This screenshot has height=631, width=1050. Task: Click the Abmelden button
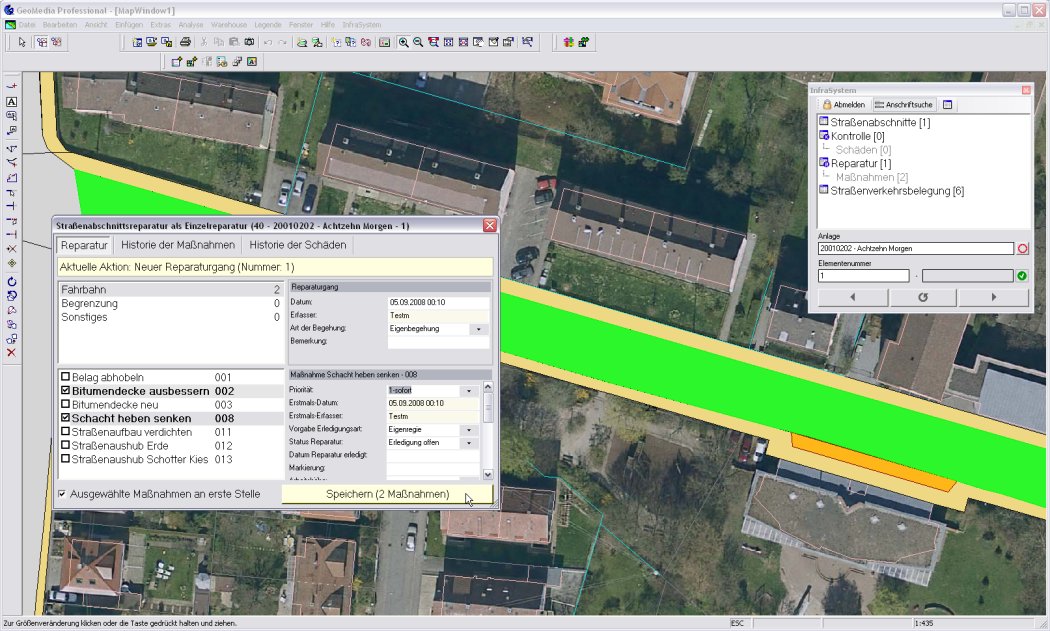[843, 105]
